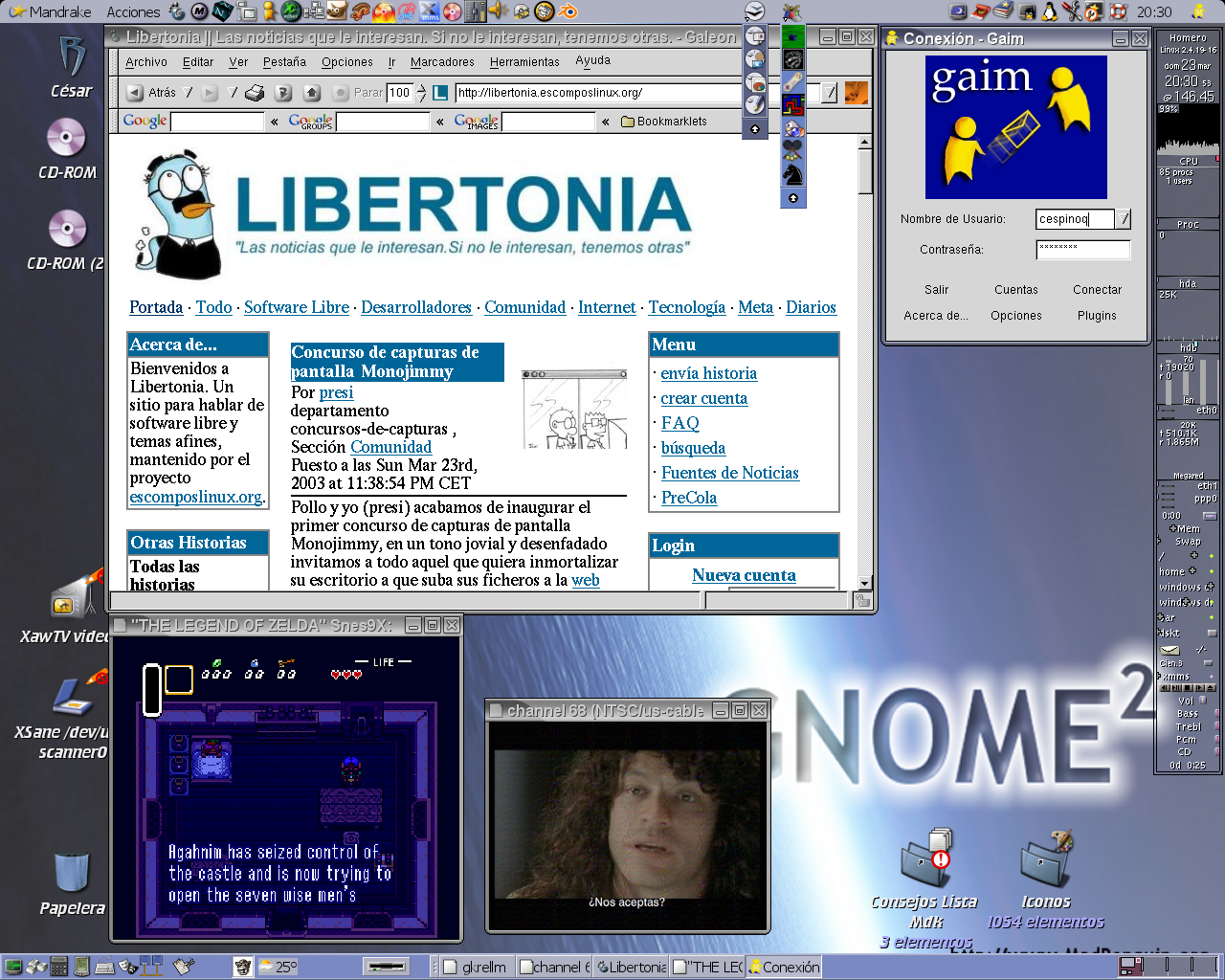Click the weather 25° applet in bottom panel
1225x980 pixels.
(x=278, y=967)
